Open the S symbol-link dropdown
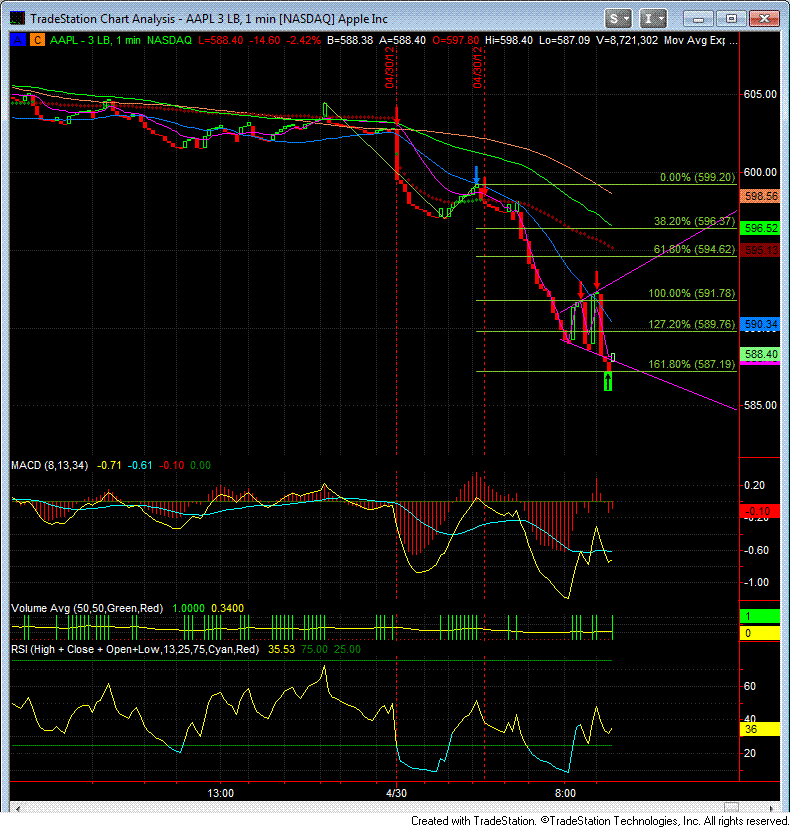 pos(618,19)
